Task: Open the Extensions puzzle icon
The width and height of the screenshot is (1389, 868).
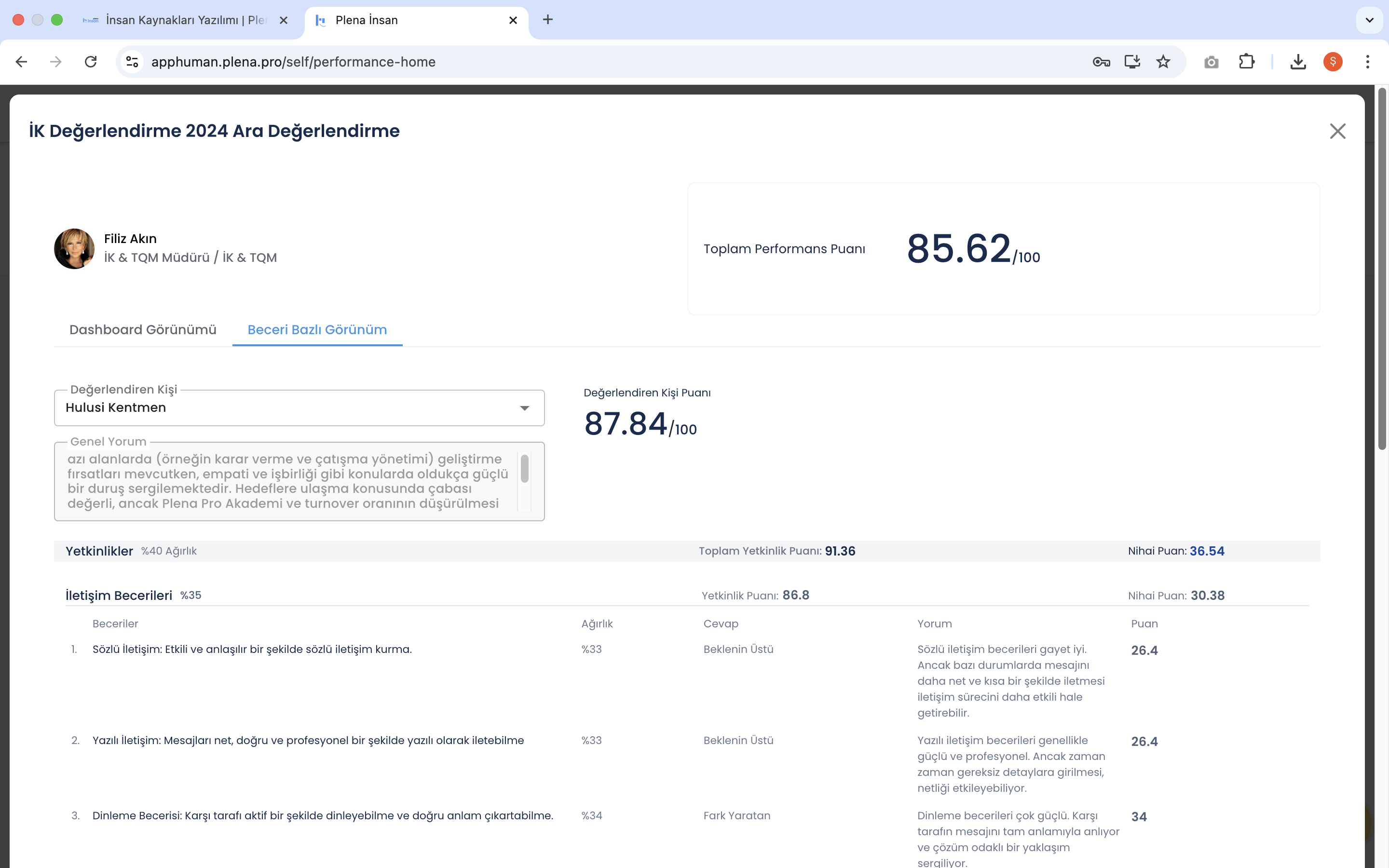Action: coord(1246,62)
